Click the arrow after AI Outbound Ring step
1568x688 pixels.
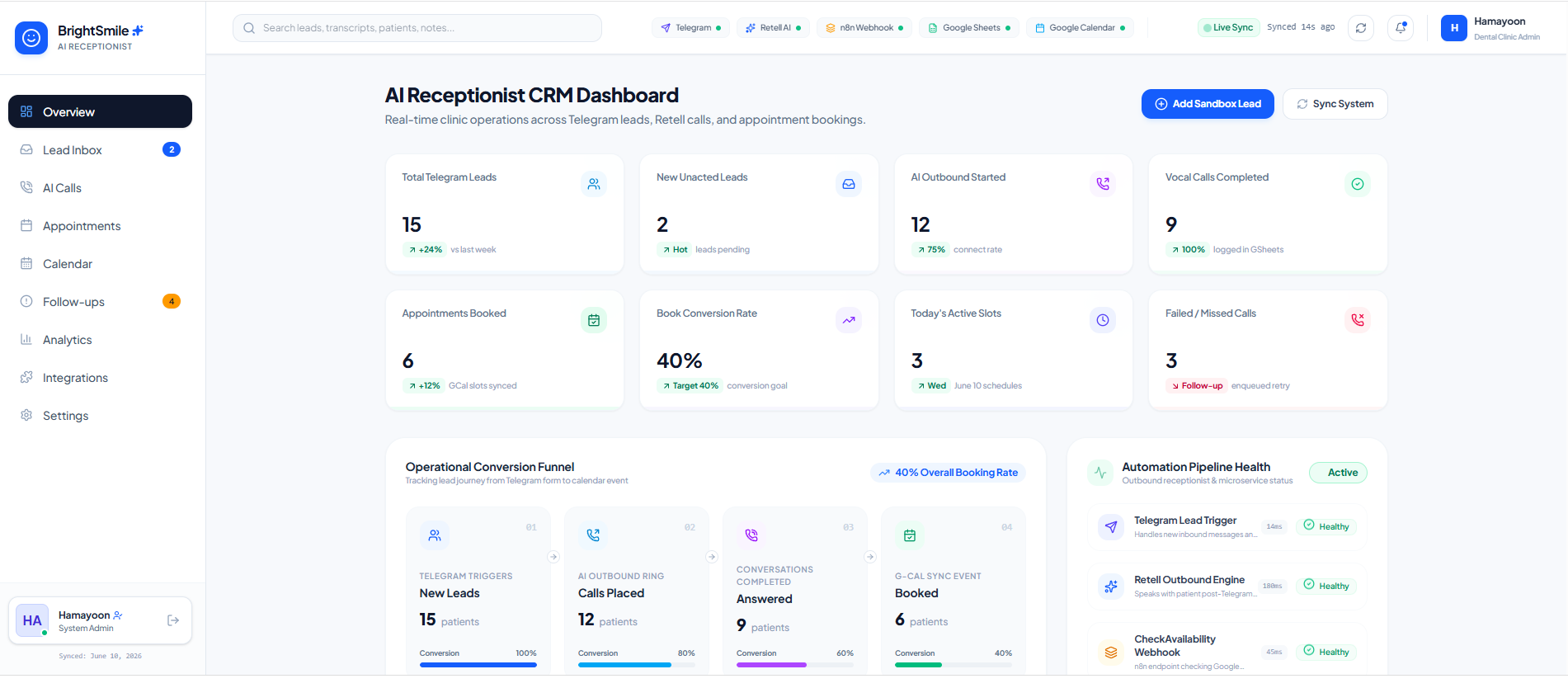pos(712,557)
